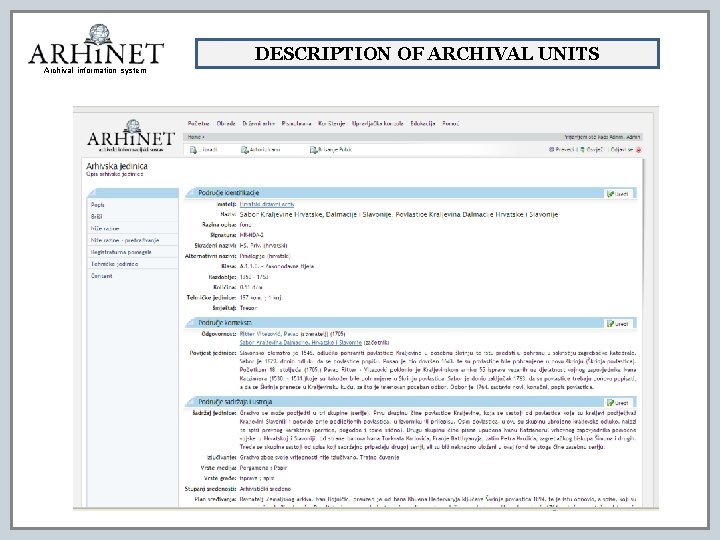The height and width of the screenshot is (540, 720).
Task: Click the Home breadcrumb link
Action: (194, 137)
